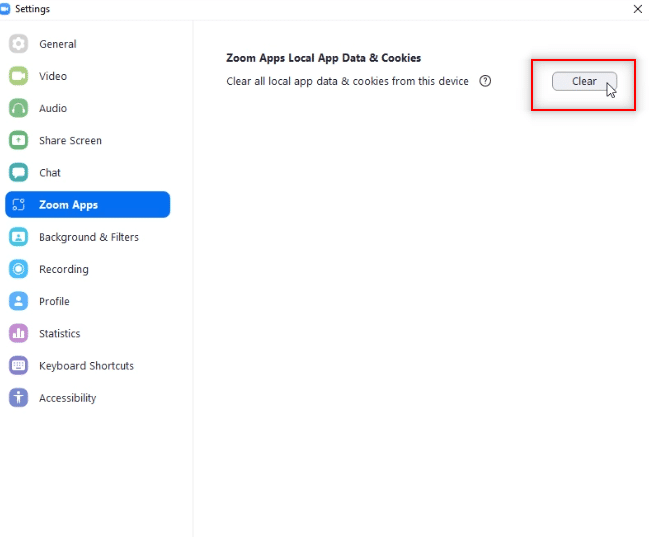Click the Accessibility figure icon
Image resolution: width=649 pixels, height=537 pixels.
pos(19,398)
